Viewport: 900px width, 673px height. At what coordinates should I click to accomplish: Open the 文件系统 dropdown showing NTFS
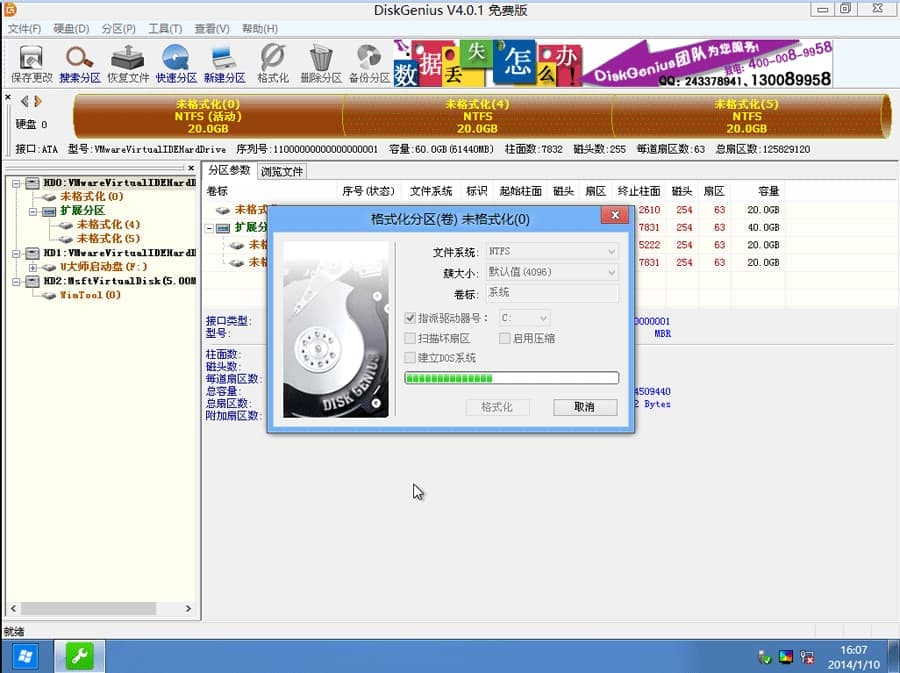coord(553,252)
